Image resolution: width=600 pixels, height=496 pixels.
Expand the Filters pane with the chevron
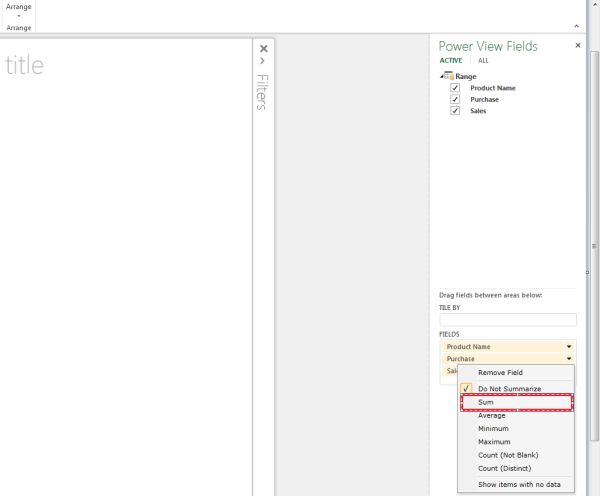[262, 61]
